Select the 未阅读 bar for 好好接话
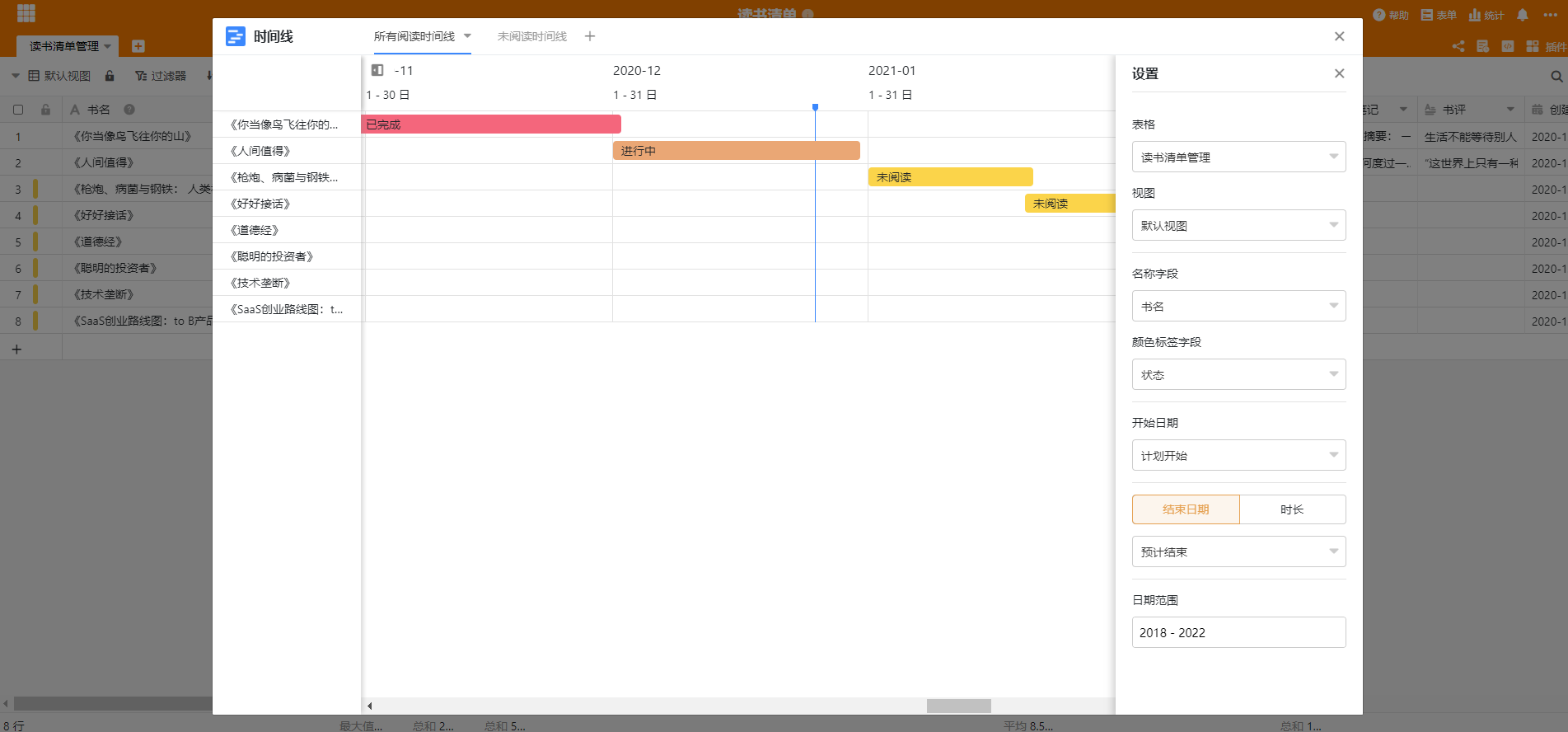Image resolution: width=1568 pixels, height=732 pixels. 1070,204
